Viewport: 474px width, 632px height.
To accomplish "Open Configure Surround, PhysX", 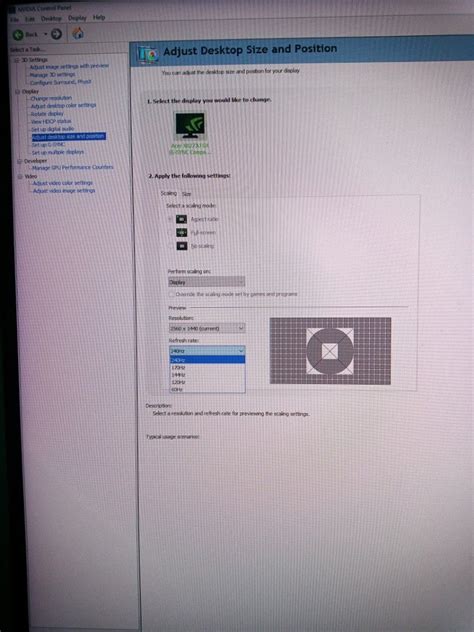I will (x=61, y=82).
